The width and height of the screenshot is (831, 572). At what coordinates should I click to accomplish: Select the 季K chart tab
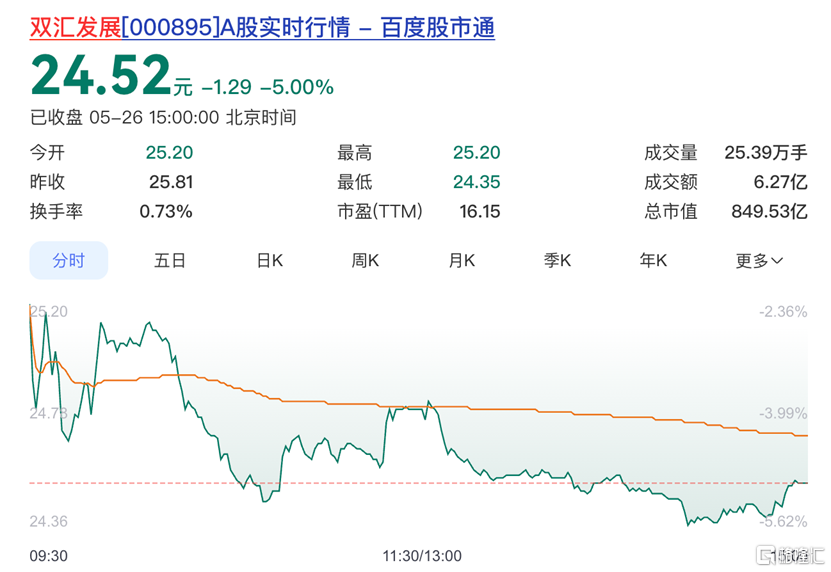557,260
